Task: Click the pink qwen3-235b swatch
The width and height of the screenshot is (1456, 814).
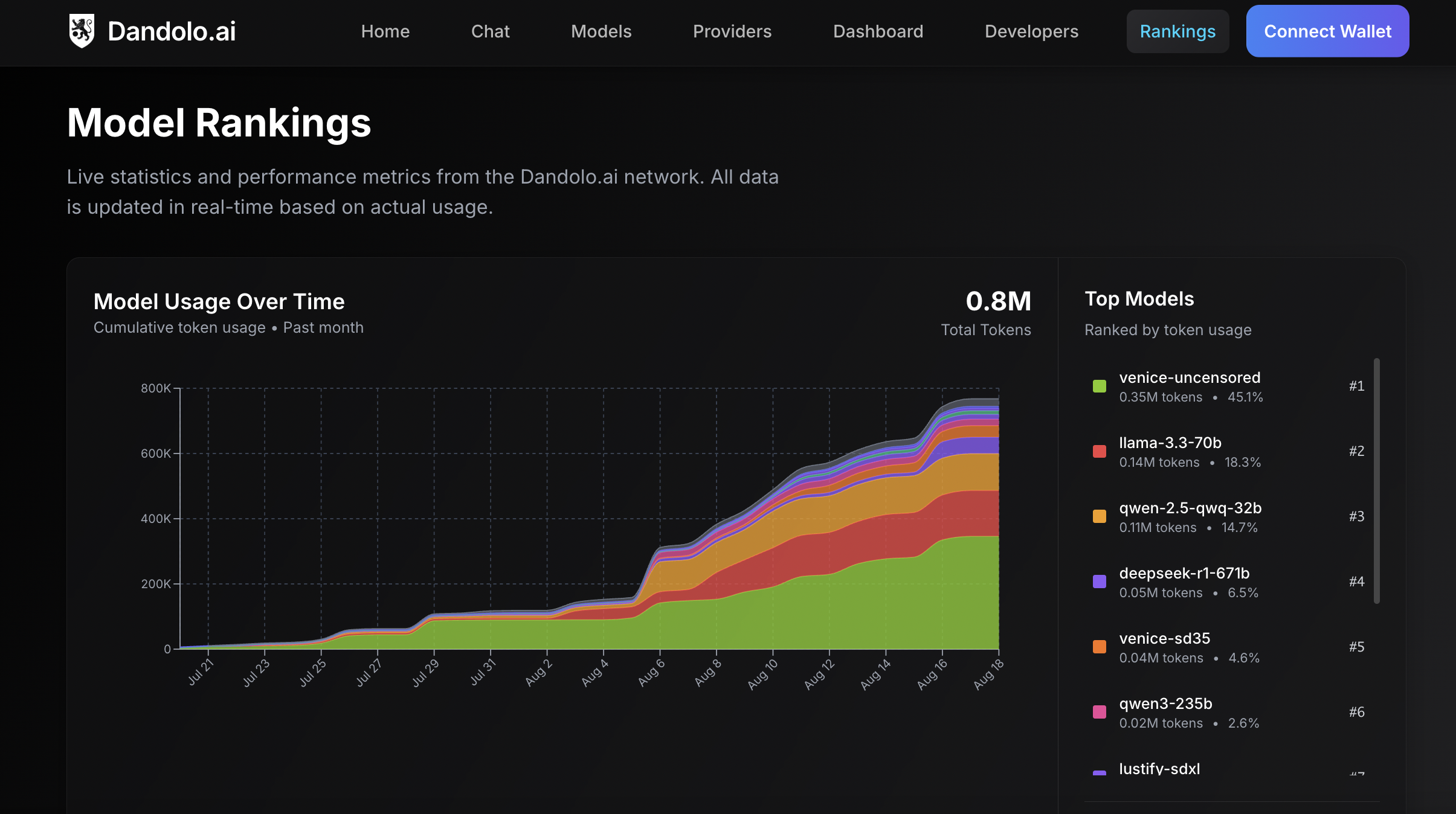Action: pyautogui.click(x=1100, y=712)
